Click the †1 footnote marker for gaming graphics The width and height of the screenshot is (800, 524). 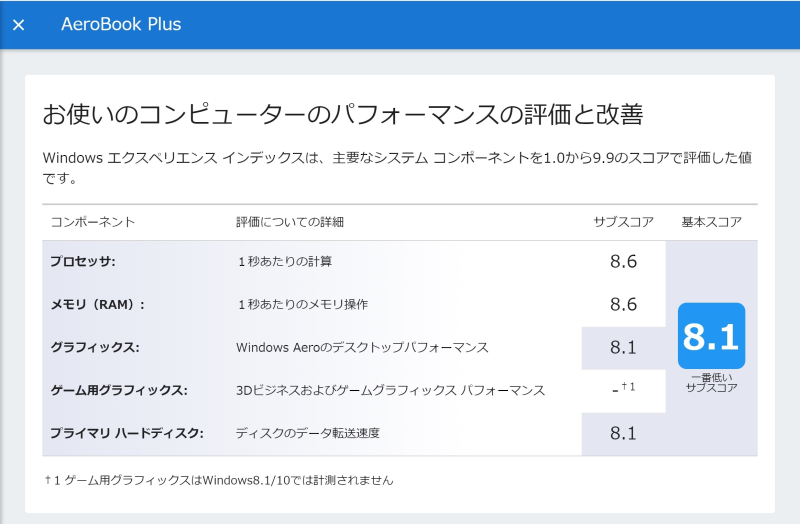(x=628, y=387)
